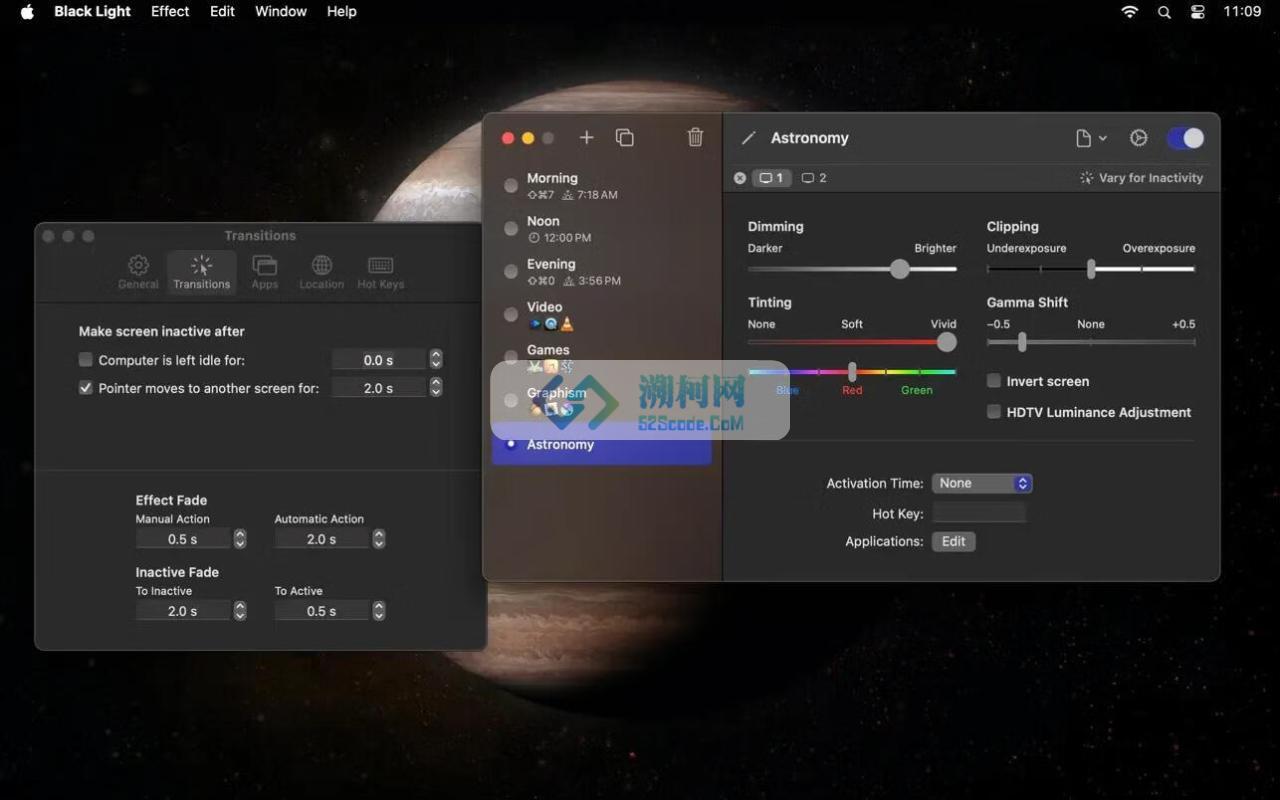Add a new effect with plus icon
This screenshot has width=1280, height=800.
(587, 138)
